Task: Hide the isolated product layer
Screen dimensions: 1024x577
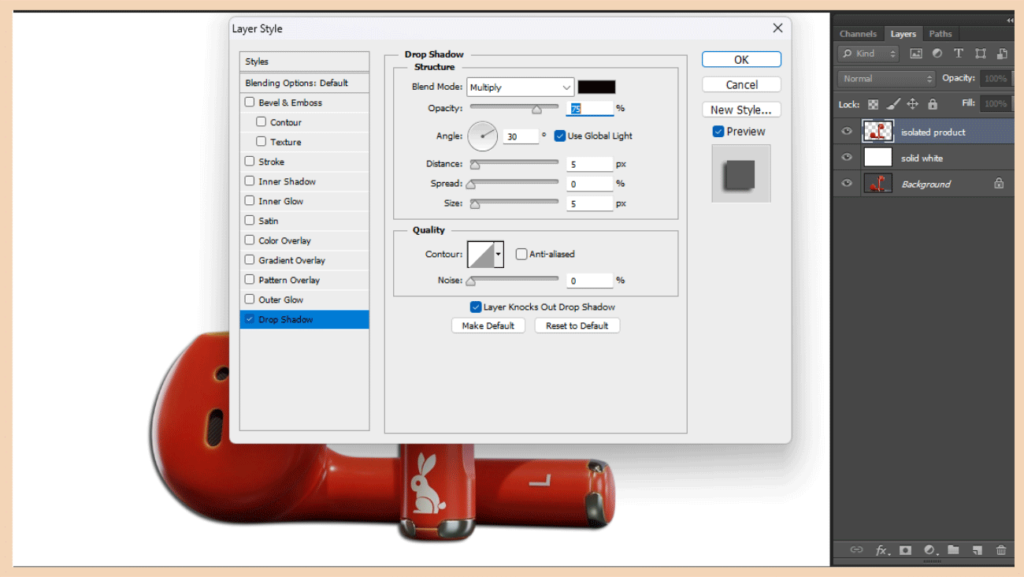Action: click(846, 131)
